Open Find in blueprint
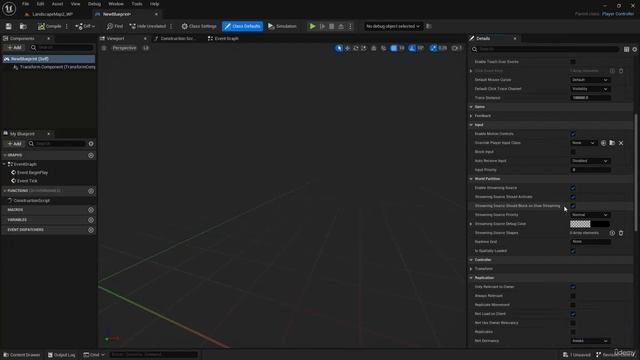This screenshot has height=360, width=640. 115,26
